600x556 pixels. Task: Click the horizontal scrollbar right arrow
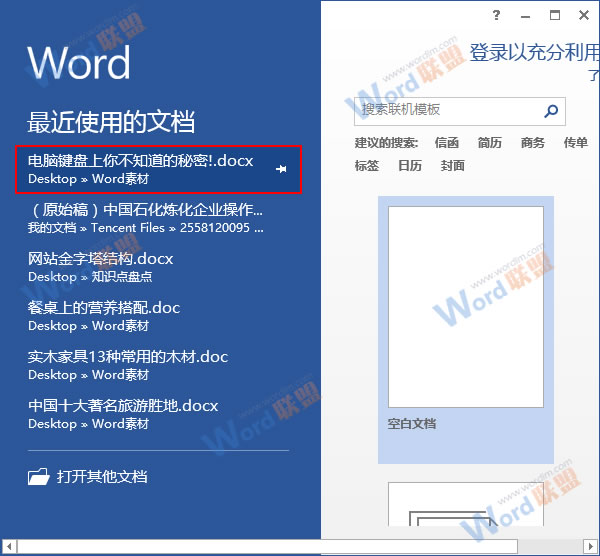tap(590, 546)
